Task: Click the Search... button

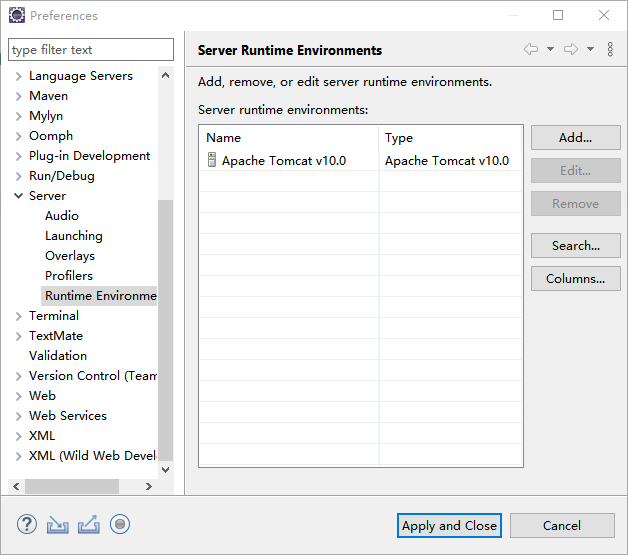Action: [x=576, y=245]
